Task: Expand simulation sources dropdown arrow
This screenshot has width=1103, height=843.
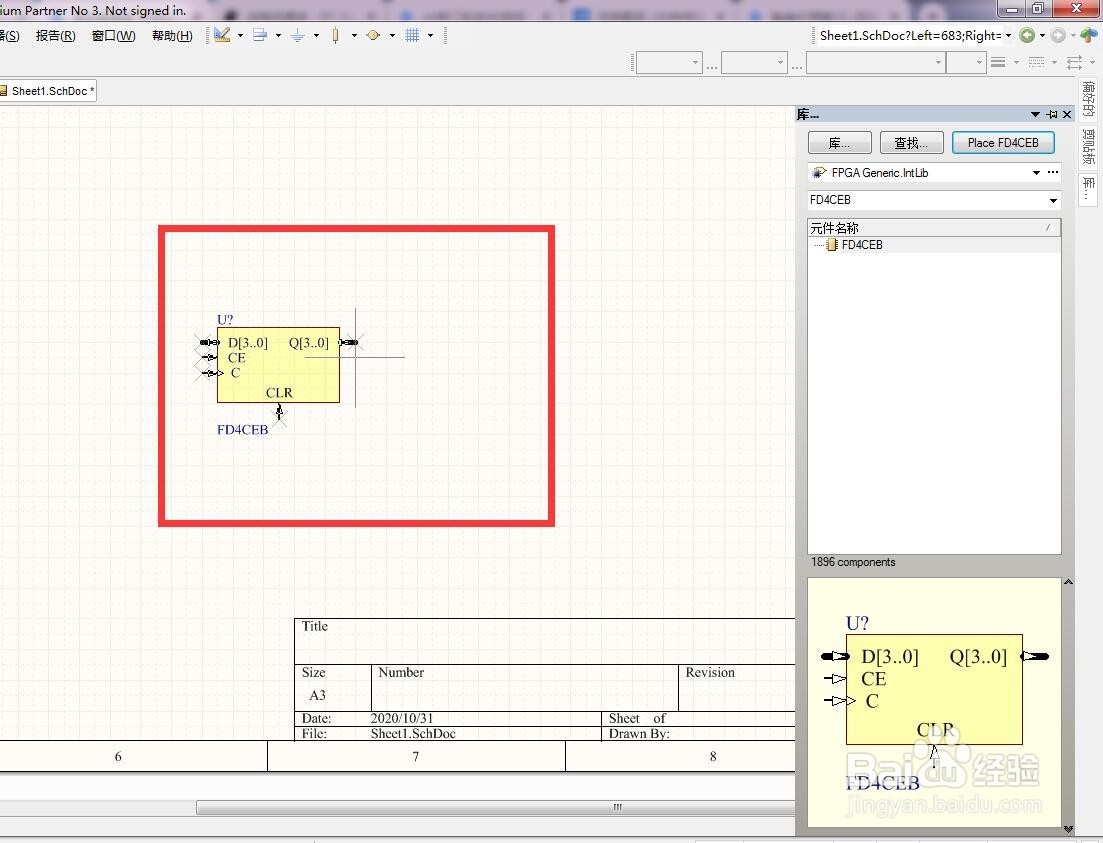Action: (393, 35)
